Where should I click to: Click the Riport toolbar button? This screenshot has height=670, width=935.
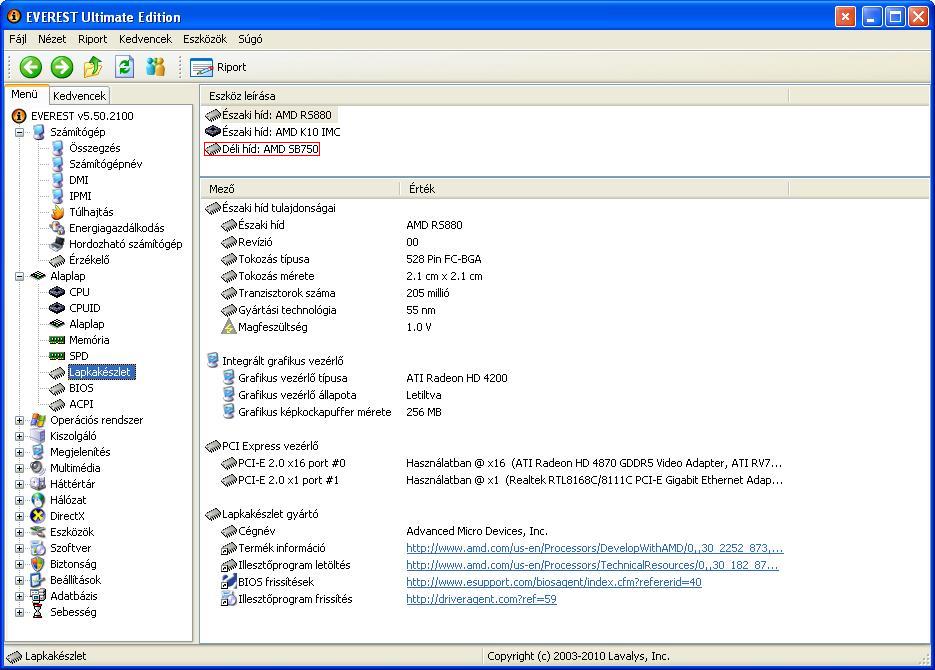click(218, 67)
